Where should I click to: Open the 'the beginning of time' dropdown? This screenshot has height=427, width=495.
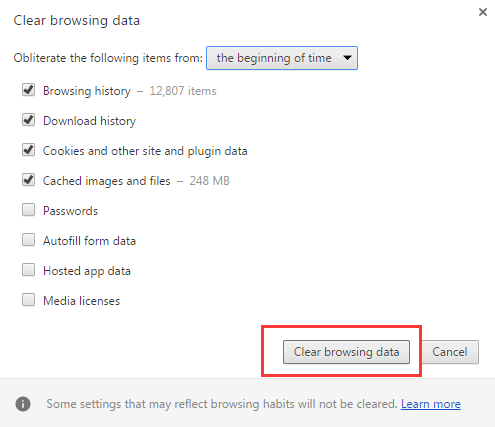(x=282, y=58)
